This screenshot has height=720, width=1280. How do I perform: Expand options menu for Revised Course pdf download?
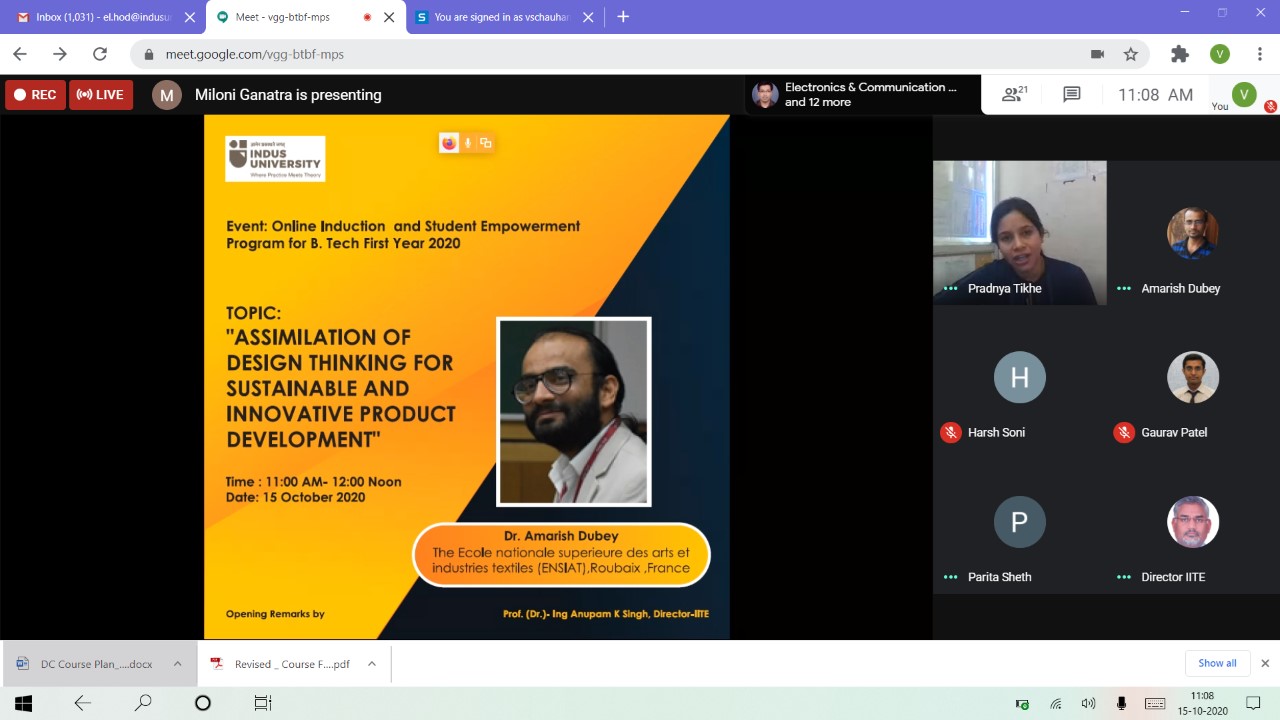pos(371,663)
